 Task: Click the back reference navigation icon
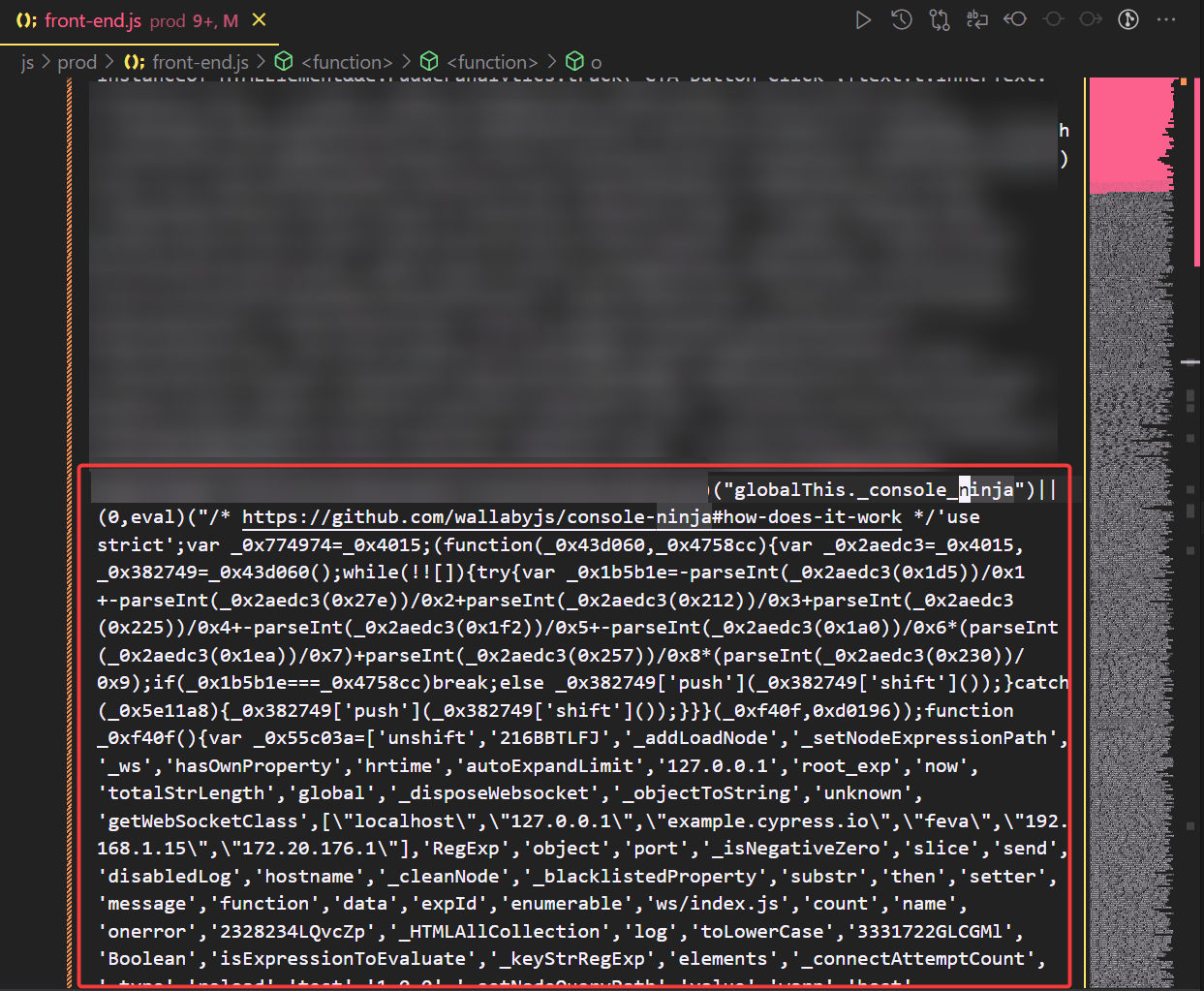coord(1014,19)
